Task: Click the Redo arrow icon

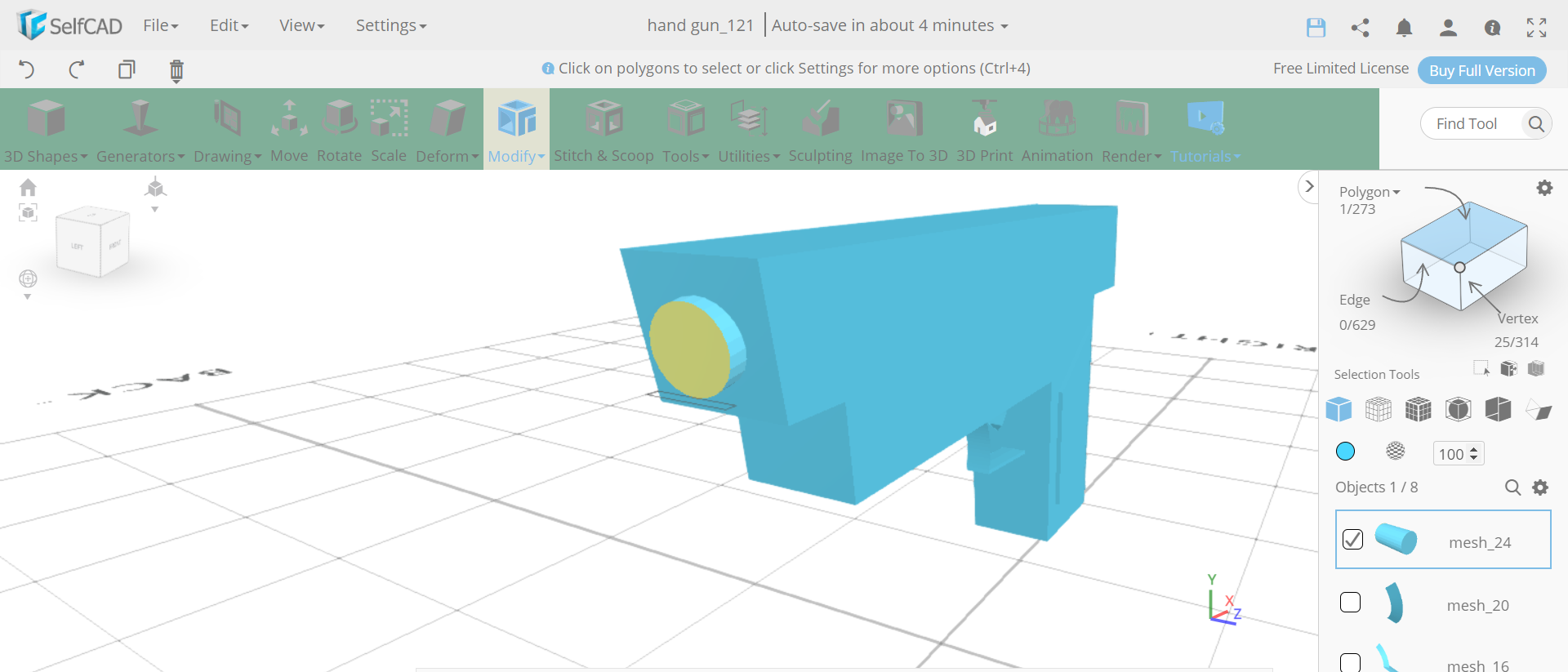Action: click(77, 69)
